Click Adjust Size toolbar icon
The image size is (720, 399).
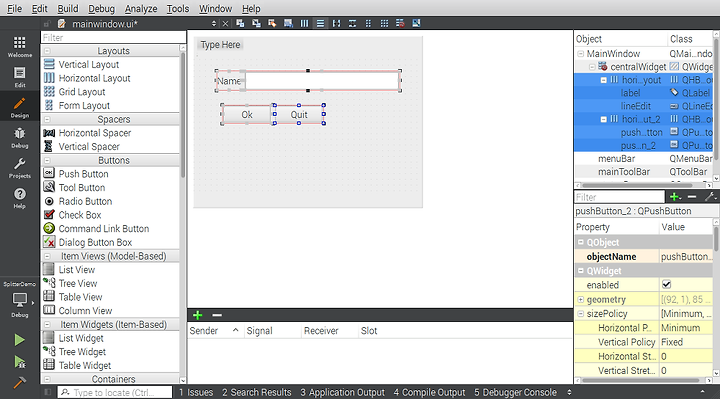(x=416, y=23)
